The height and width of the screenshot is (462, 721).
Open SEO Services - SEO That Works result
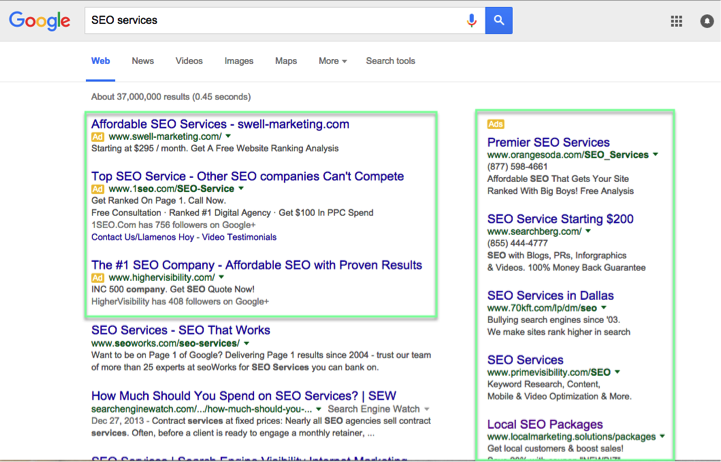tap(181, 330)
